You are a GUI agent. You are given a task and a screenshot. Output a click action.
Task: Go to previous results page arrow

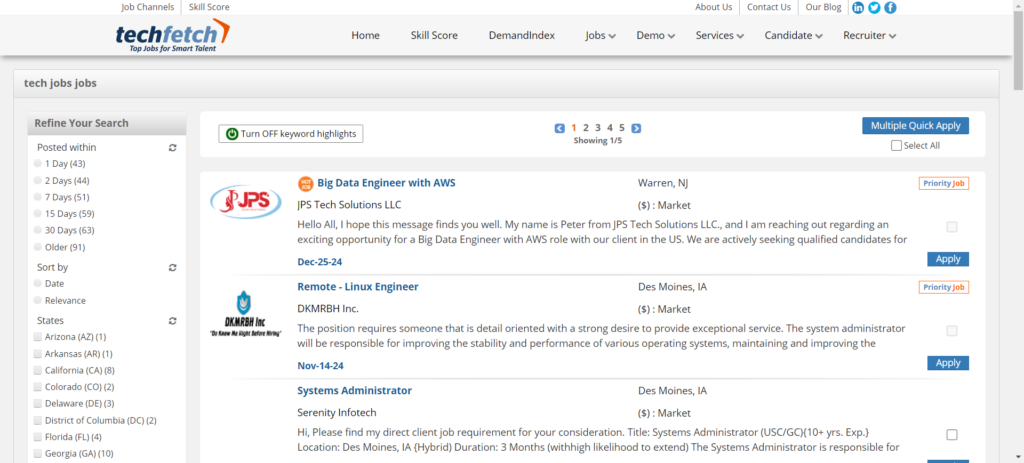pos(560,128)
